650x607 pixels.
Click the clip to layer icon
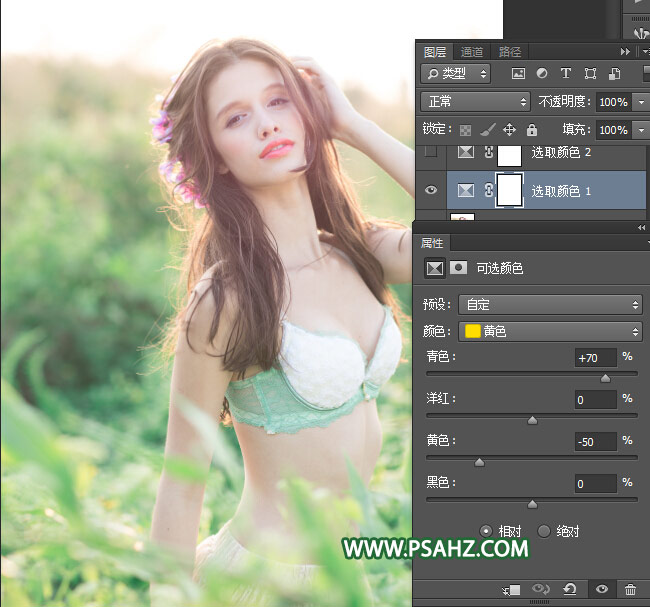[513, 590]
